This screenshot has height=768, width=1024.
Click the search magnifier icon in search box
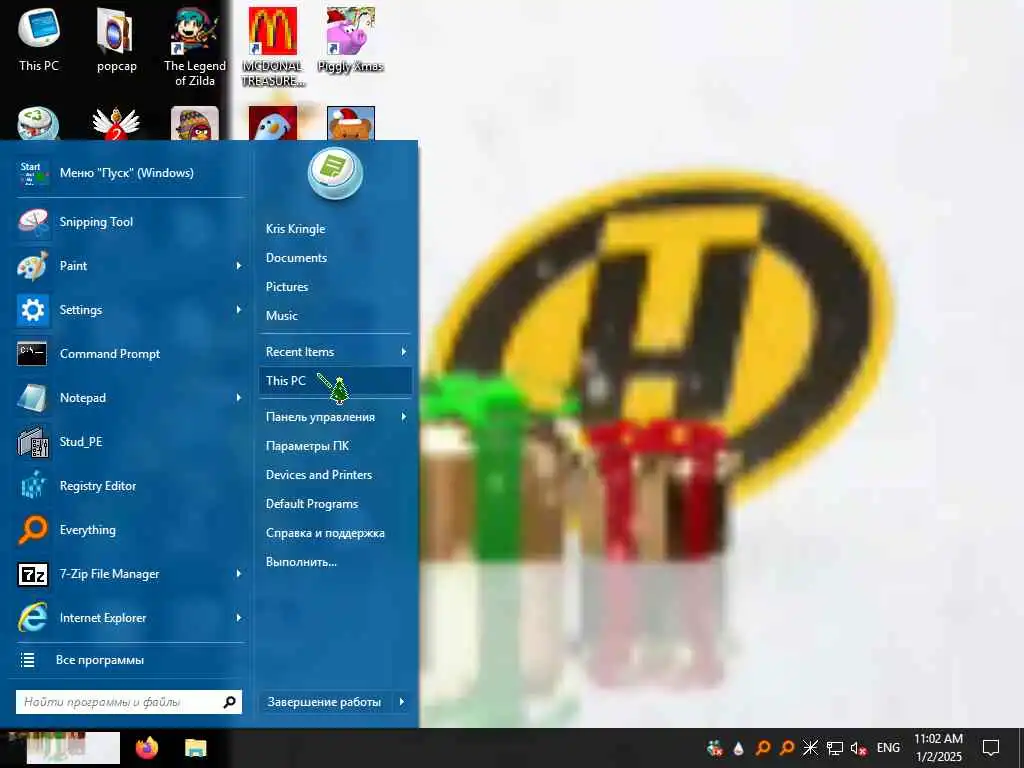(229, 702)
